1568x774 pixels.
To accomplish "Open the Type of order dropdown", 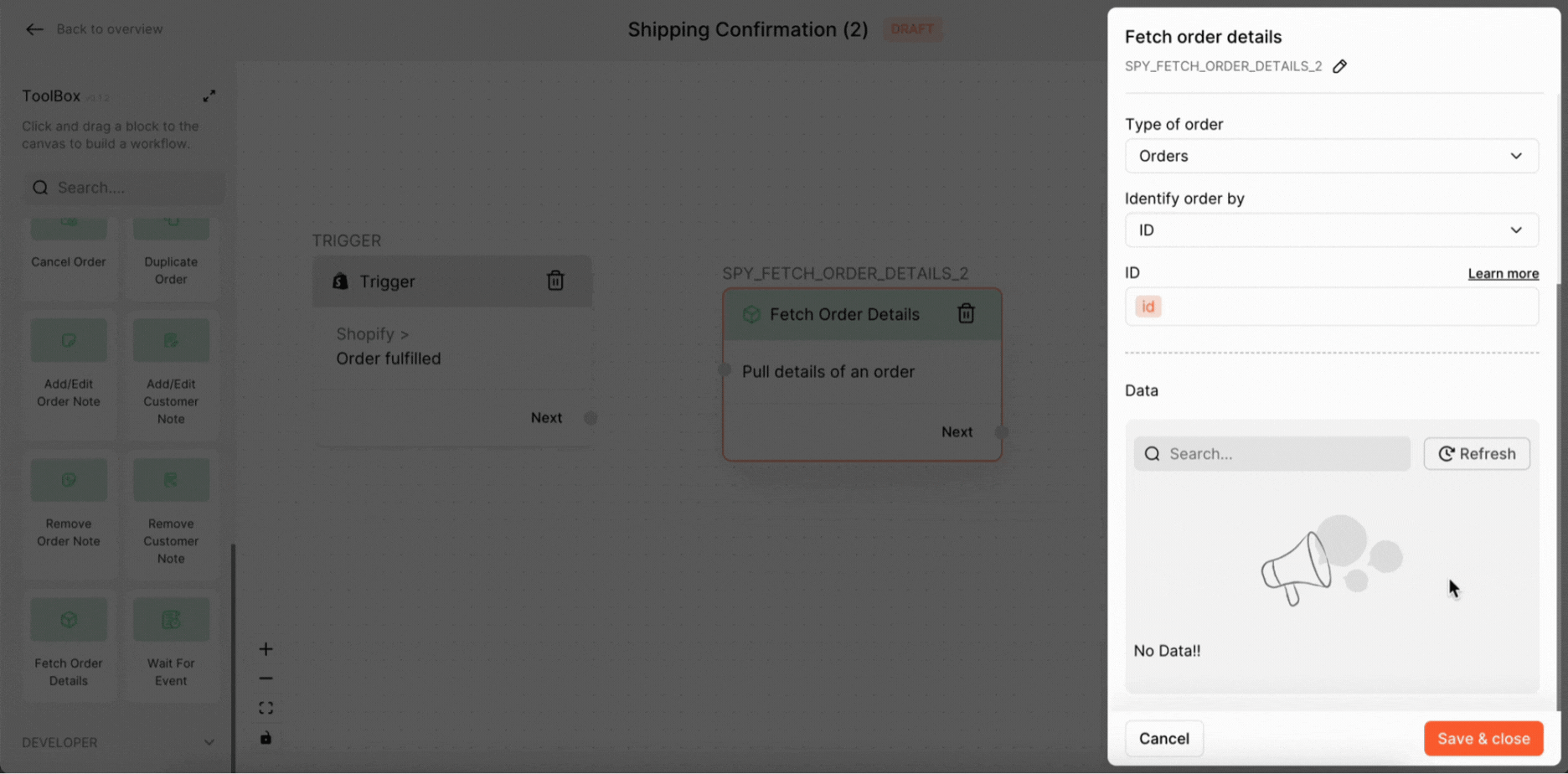I will (1332, 156).
